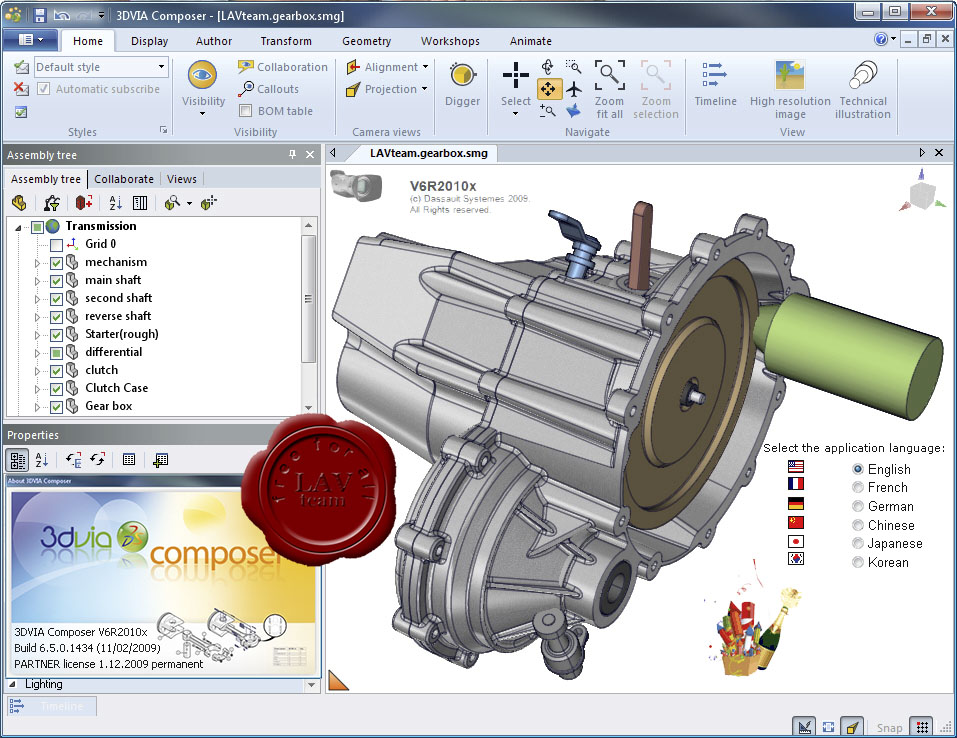Screen dimensions: 957x738
Task: Open the Technical illustration workshop
Action: coord(862,89)
